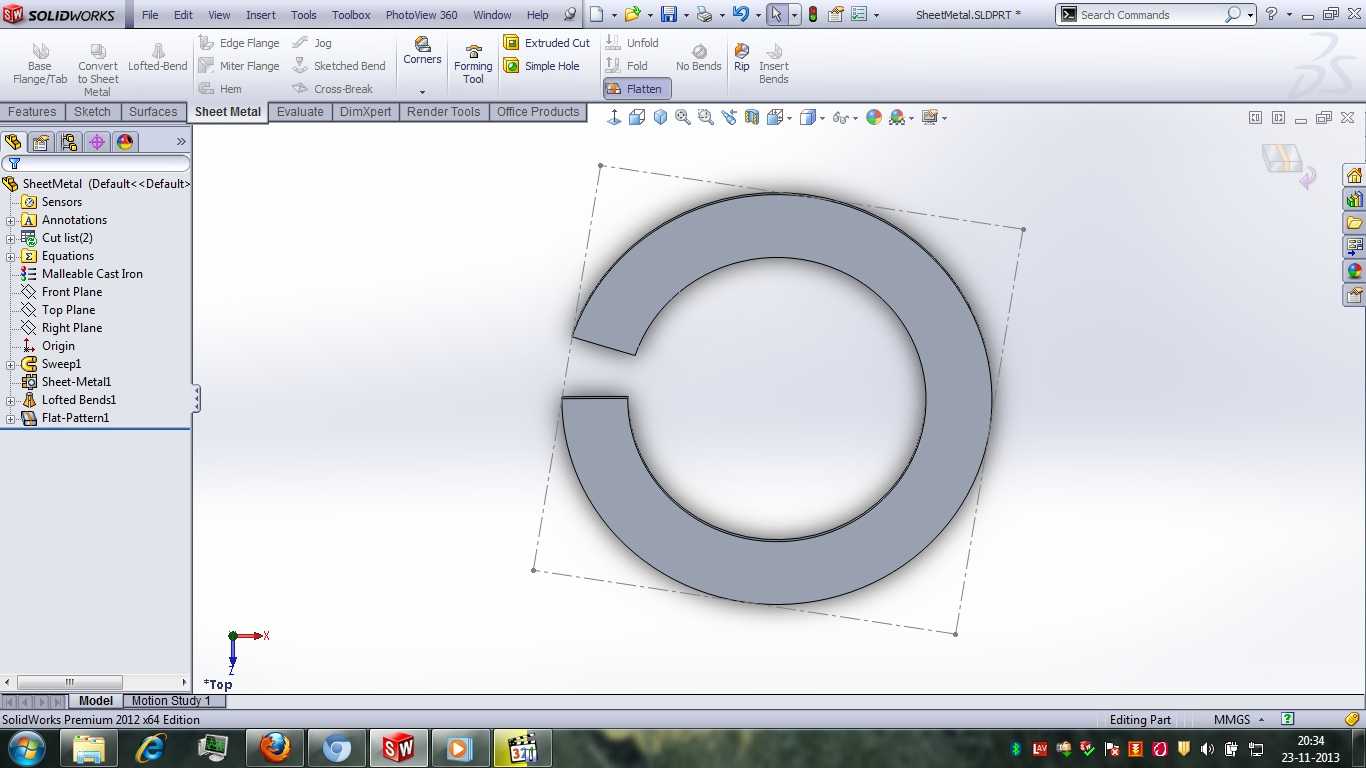Open the Forming Tool command
This screenshot has height=768, width=1366.
click(x=473, y=64)
